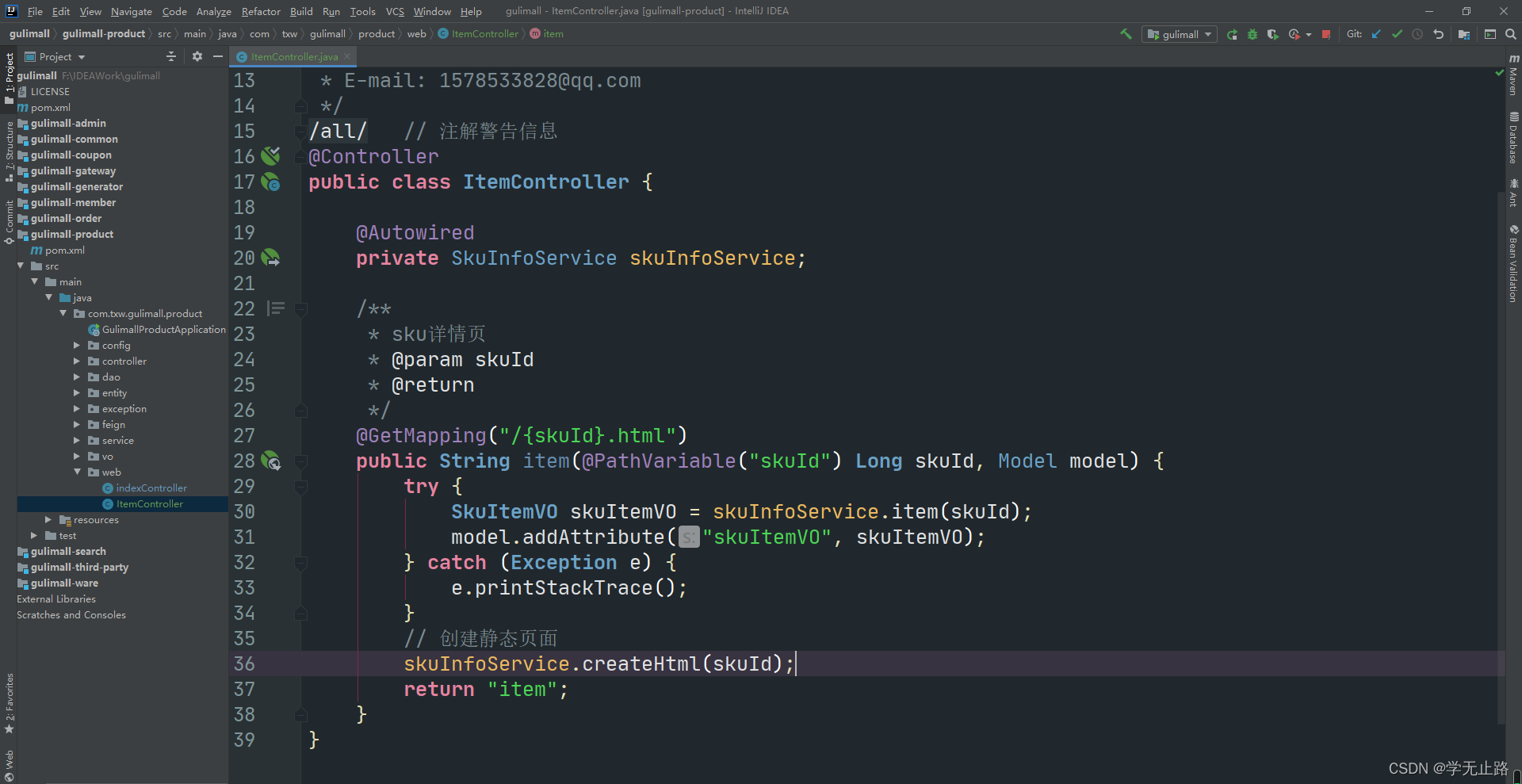The image size is (1522, 784).
Task: Expand the controller package arrow
Action: click(77, 361)
